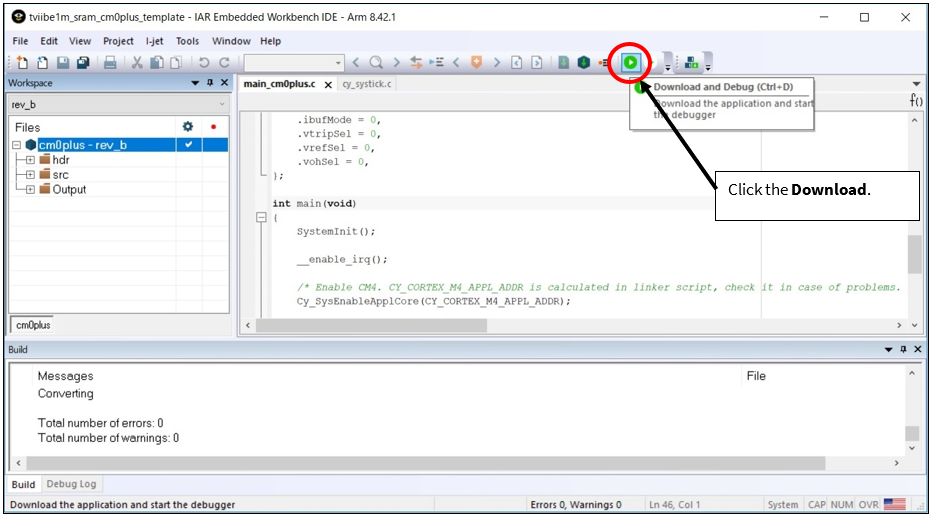The height and width of the screenshot is (518, 934).
Task: Pin the Workspace panel
Action: click(x=210, y=83)
